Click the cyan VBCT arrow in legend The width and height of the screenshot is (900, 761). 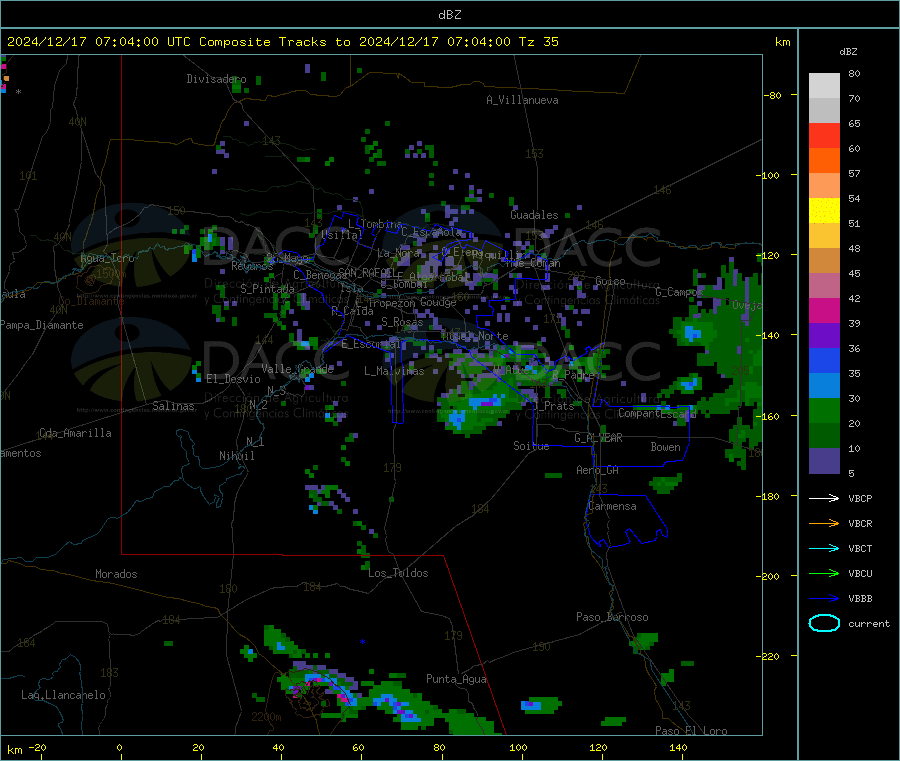(x=824, y=549)
